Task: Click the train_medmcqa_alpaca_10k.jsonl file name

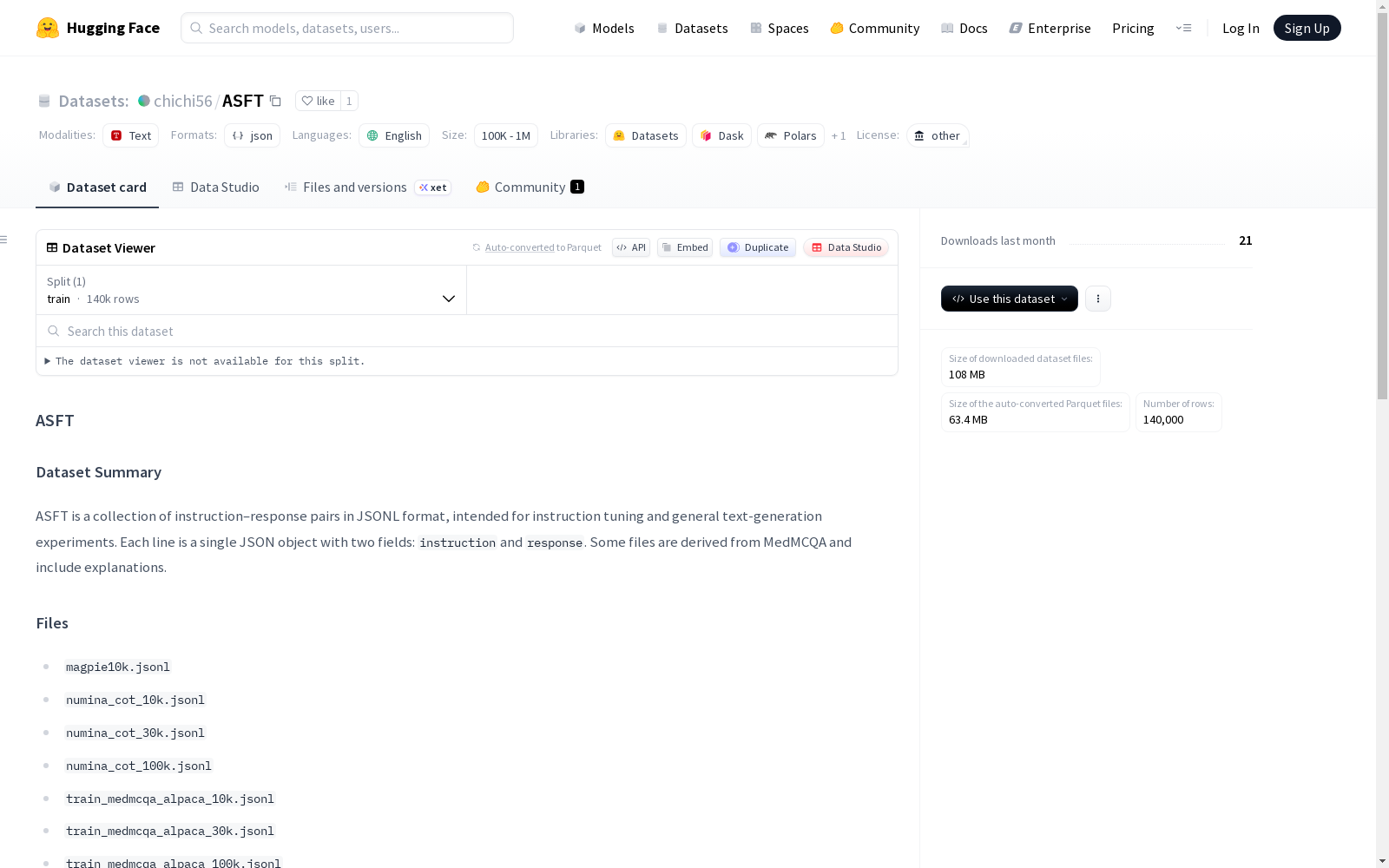Action: tap(170, 799)
